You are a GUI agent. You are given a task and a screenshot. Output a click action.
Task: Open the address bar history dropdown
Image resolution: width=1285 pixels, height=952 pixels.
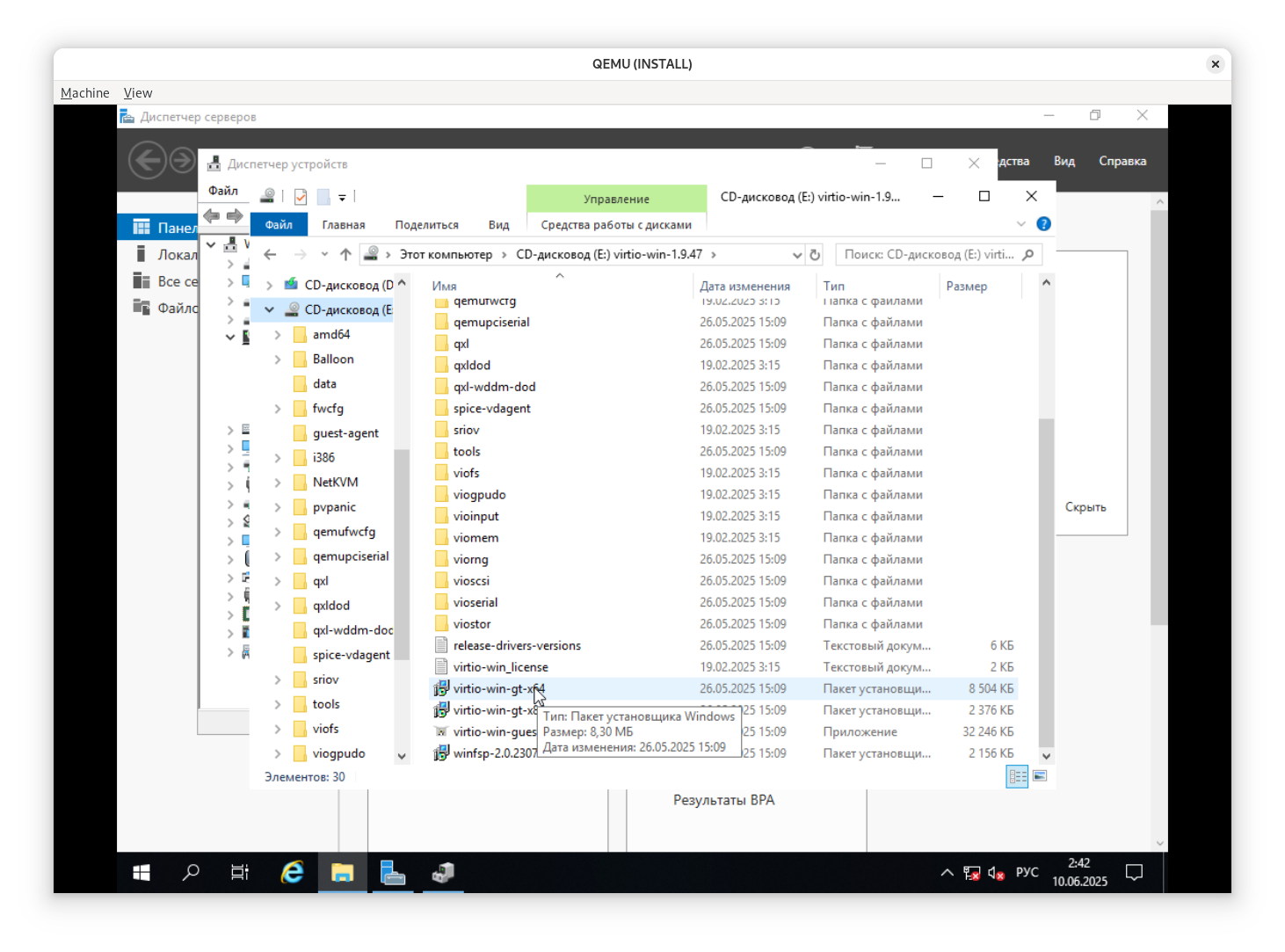pyautogui.click(x=797, y=255)
